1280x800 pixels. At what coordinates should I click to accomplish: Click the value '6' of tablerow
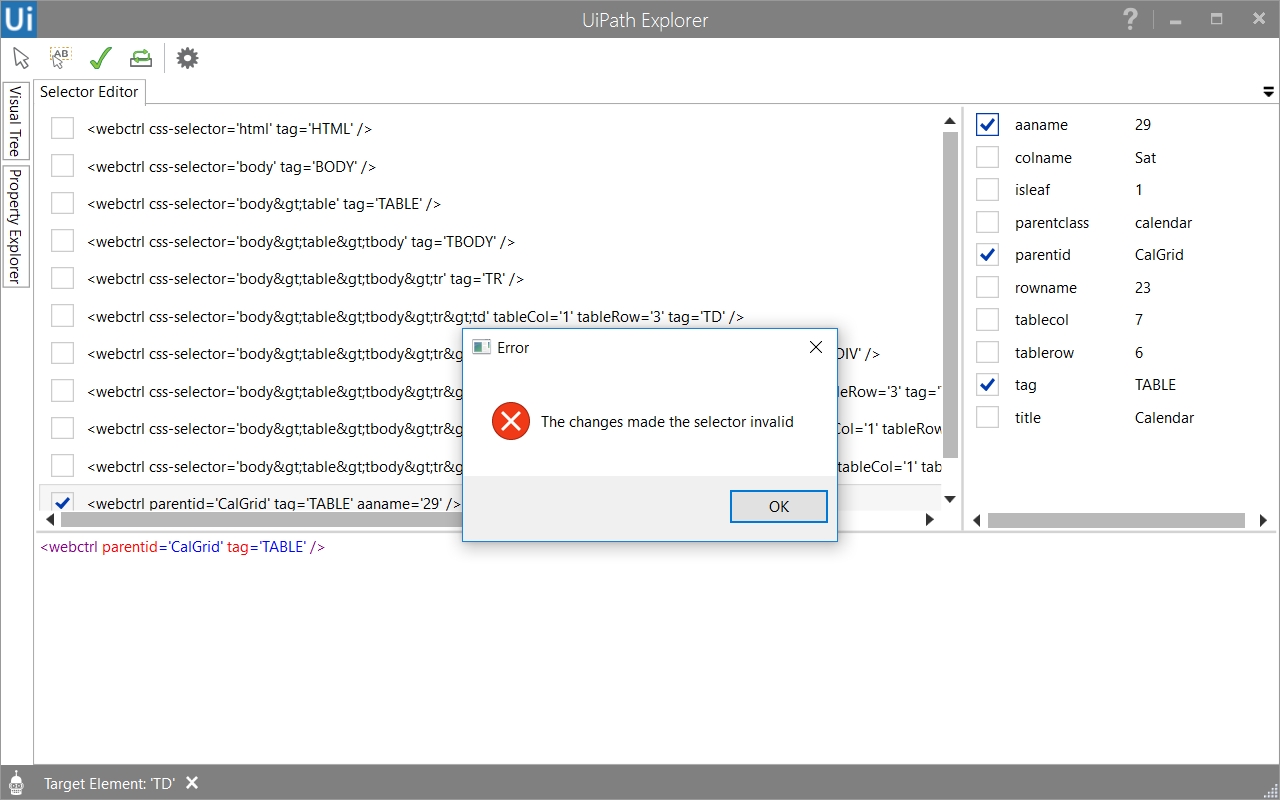(x=1139, y=352)
